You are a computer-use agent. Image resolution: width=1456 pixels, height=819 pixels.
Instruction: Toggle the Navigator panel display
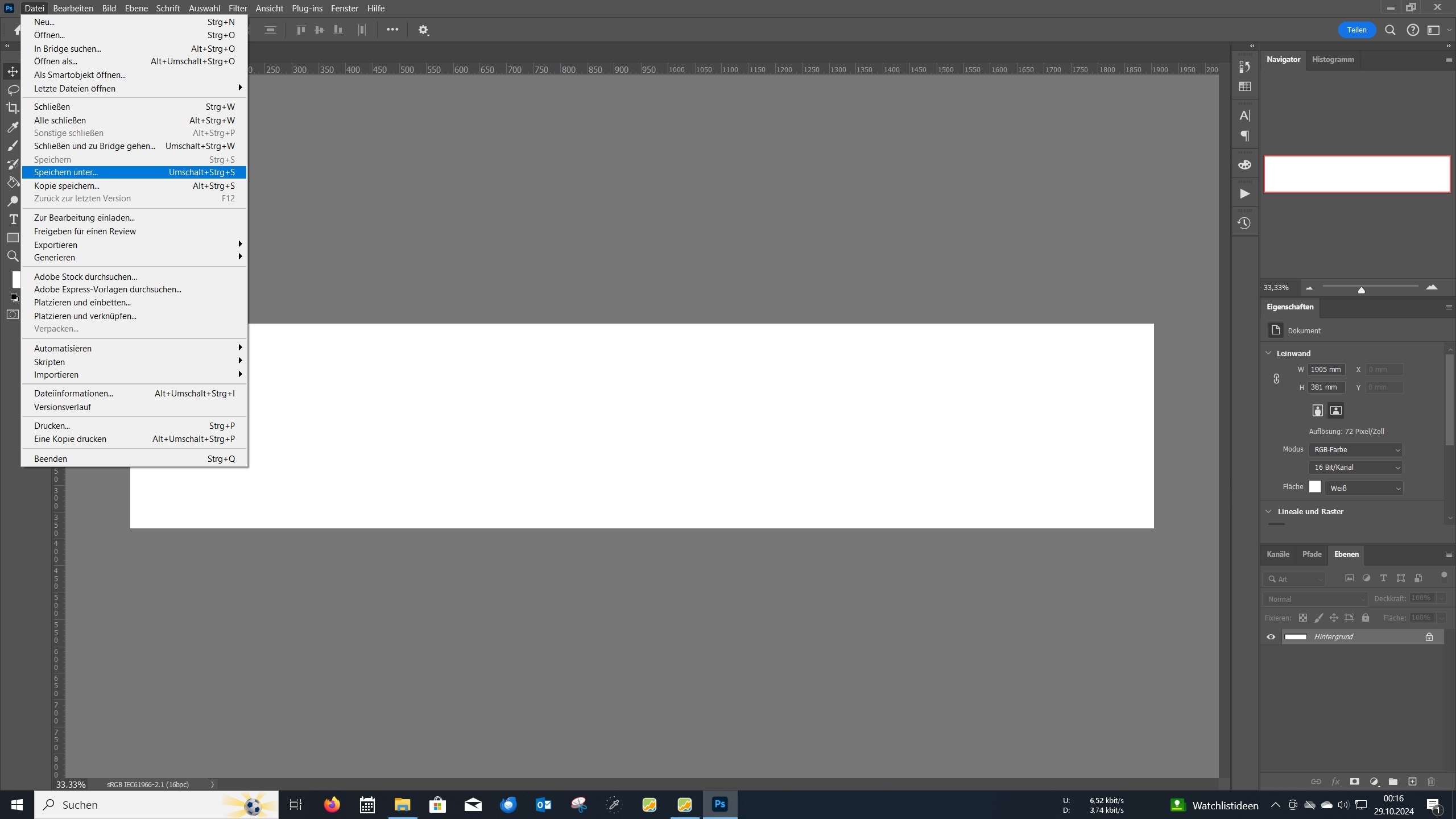tap(1283, 59)
